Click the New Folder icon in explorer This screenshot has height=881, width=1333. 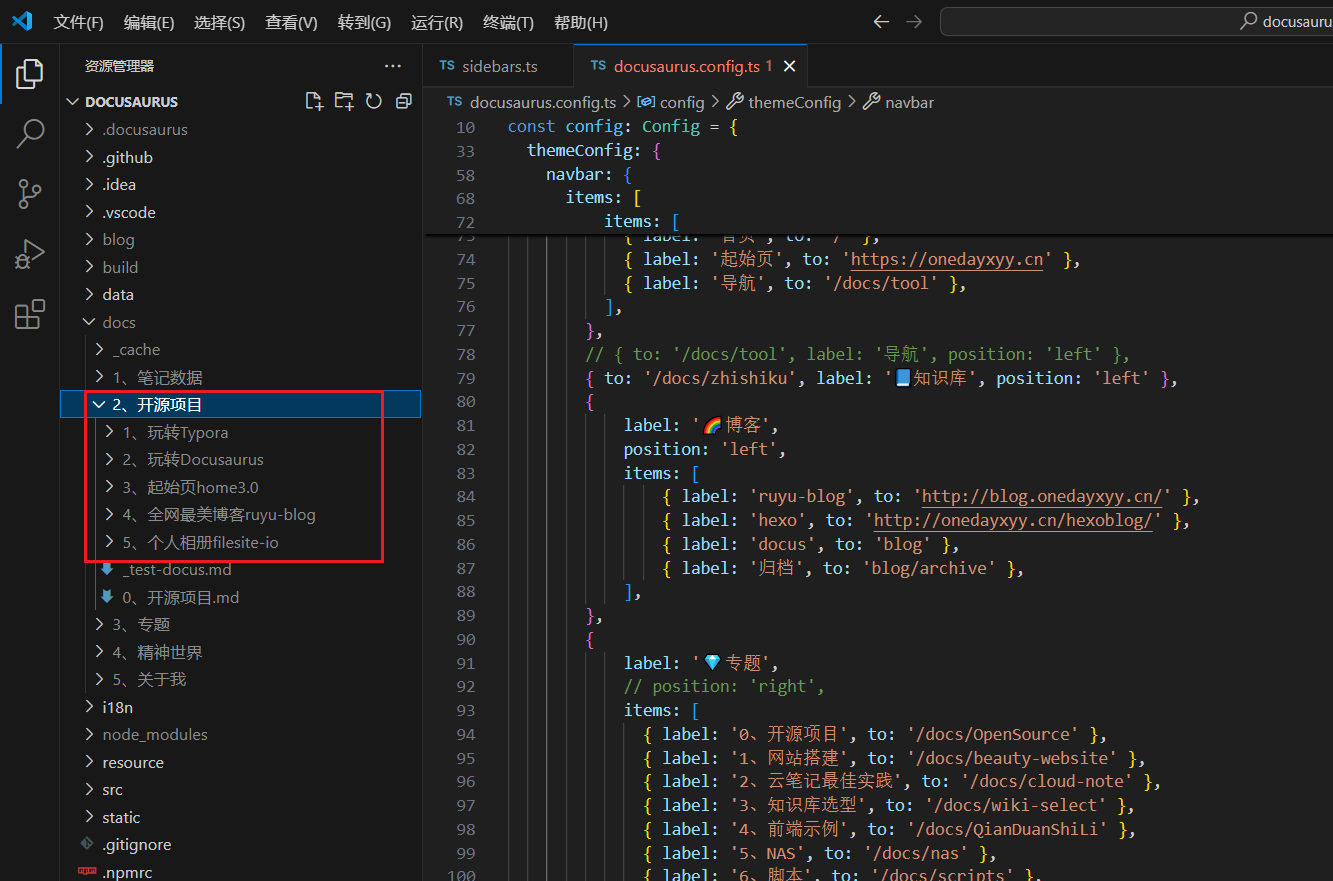pos(344,101)
